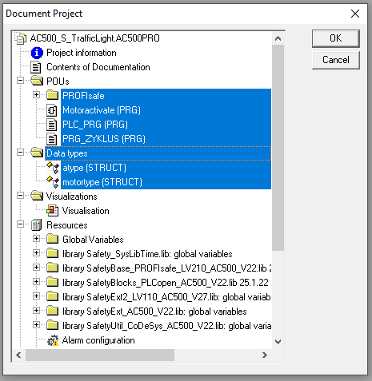Select motortype (STRUCT) row
Image resolution: width=372 pixels, height=381 pixels.
[x=166, y=182]
